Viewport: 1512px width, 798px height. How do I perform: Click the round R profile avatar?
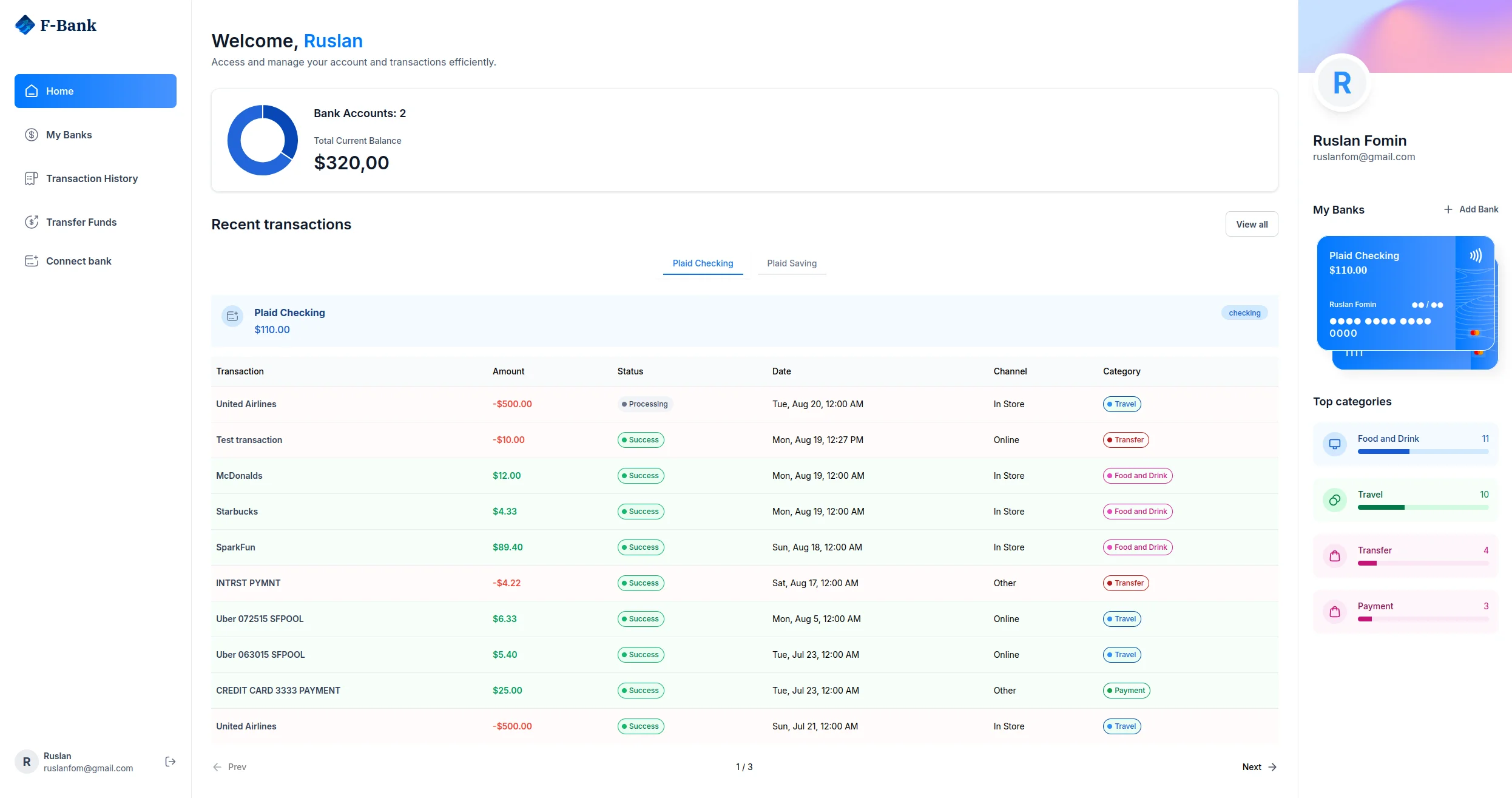click(1342, 83)
